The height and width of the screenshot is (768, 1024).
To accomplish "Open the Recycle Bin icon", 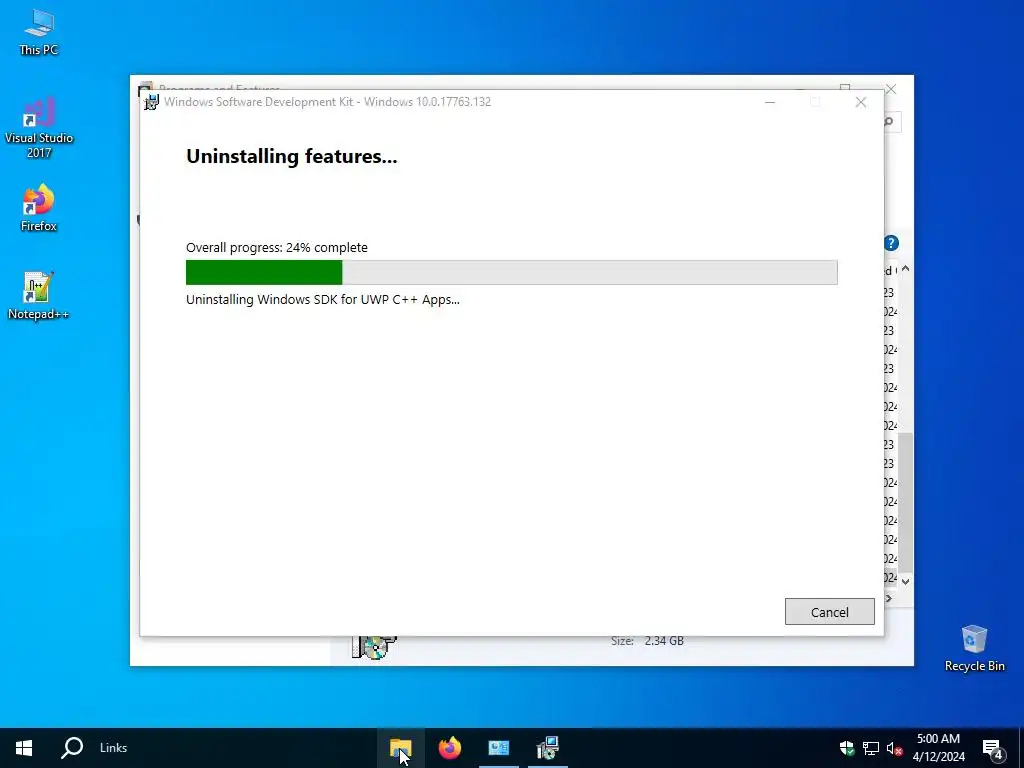I will pyautogui.click(x=974, y=648).
